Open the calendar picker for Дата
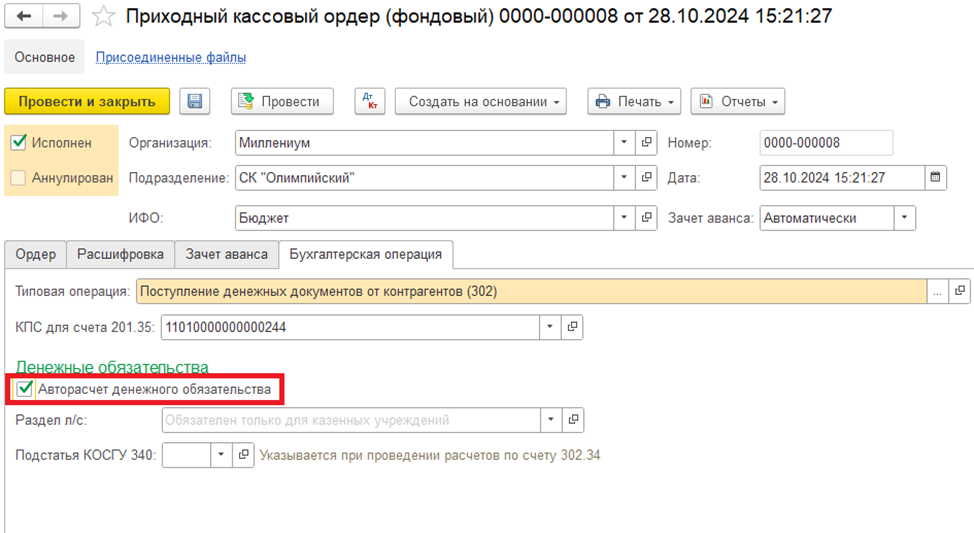 [935, 178]
